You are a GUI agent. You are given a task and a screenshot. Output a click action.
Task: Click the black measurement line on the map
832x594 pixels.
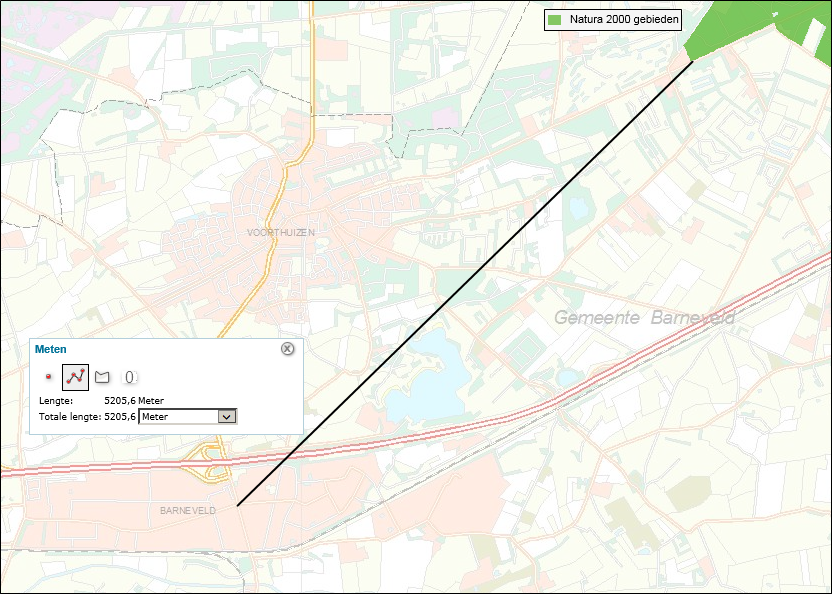[465, 284]
